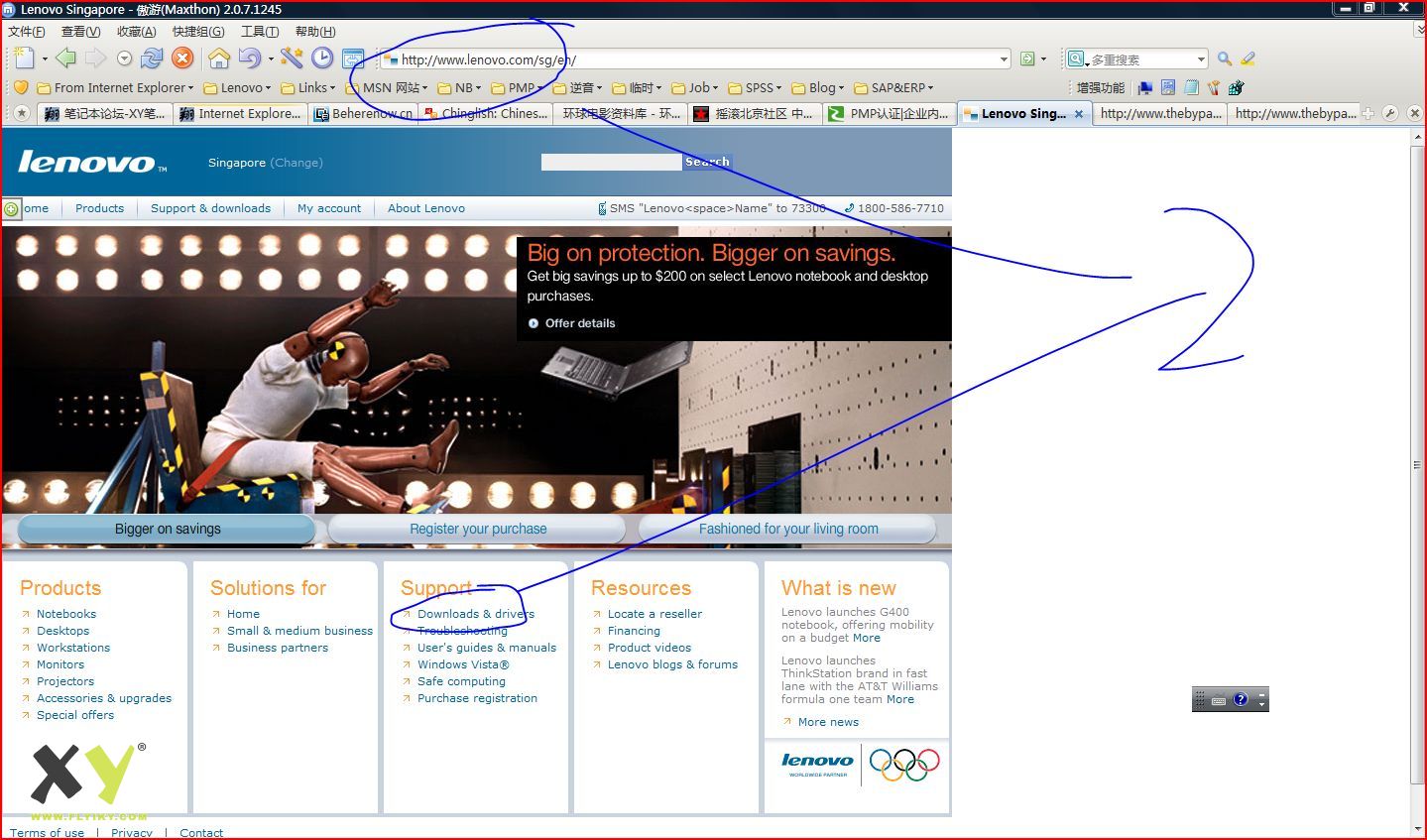Click the notepad plugin icon
This screenshot has width=1427, height=840.
(x=1191, y=87)
